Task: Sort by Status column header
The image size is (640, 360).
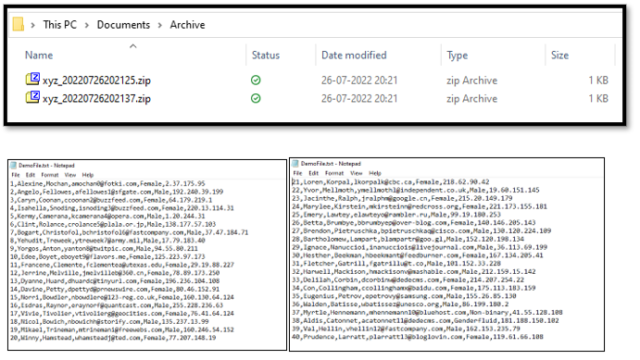Action: pyautogui.click(x=266, y=55)
